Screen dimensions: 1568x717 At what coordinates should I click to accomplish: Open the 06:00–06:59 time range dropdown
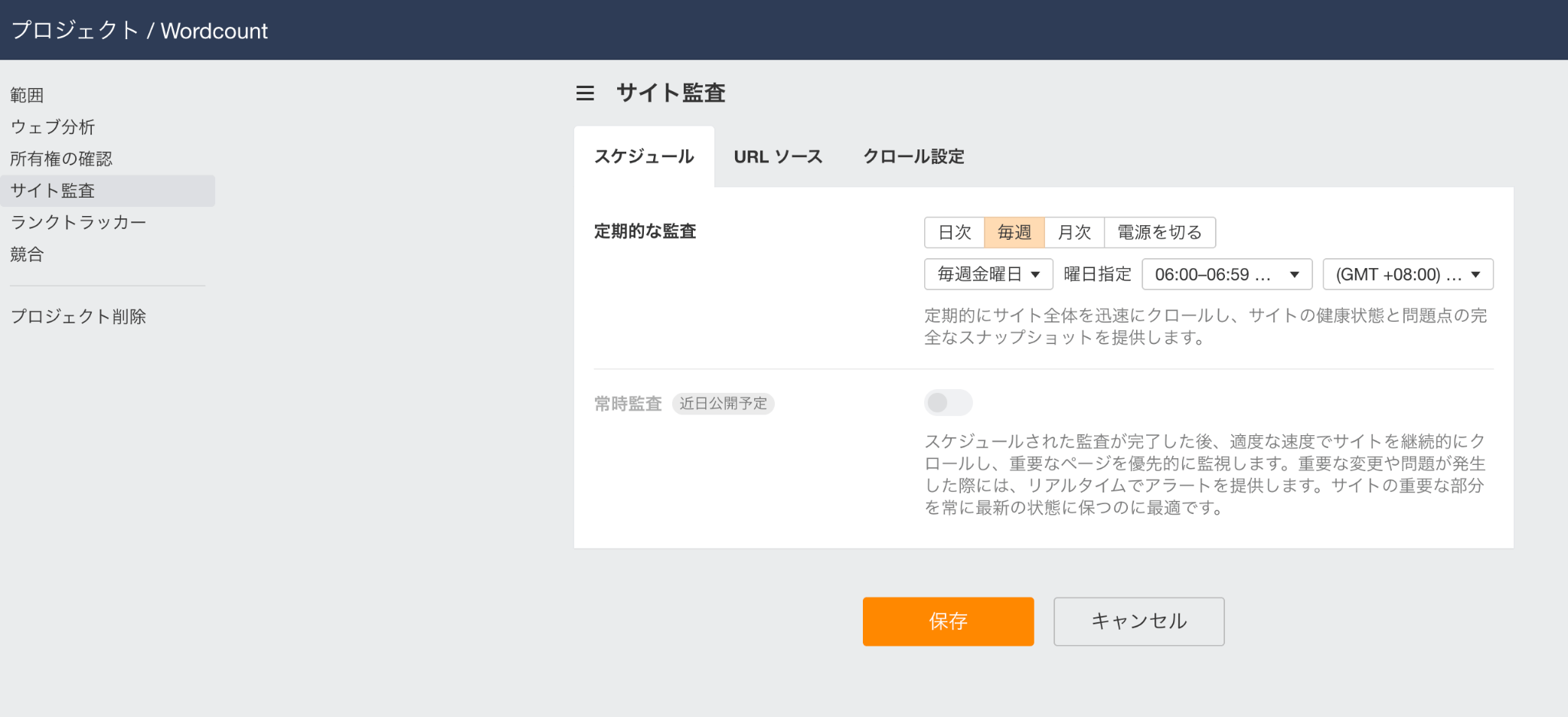click(1226, 273)
